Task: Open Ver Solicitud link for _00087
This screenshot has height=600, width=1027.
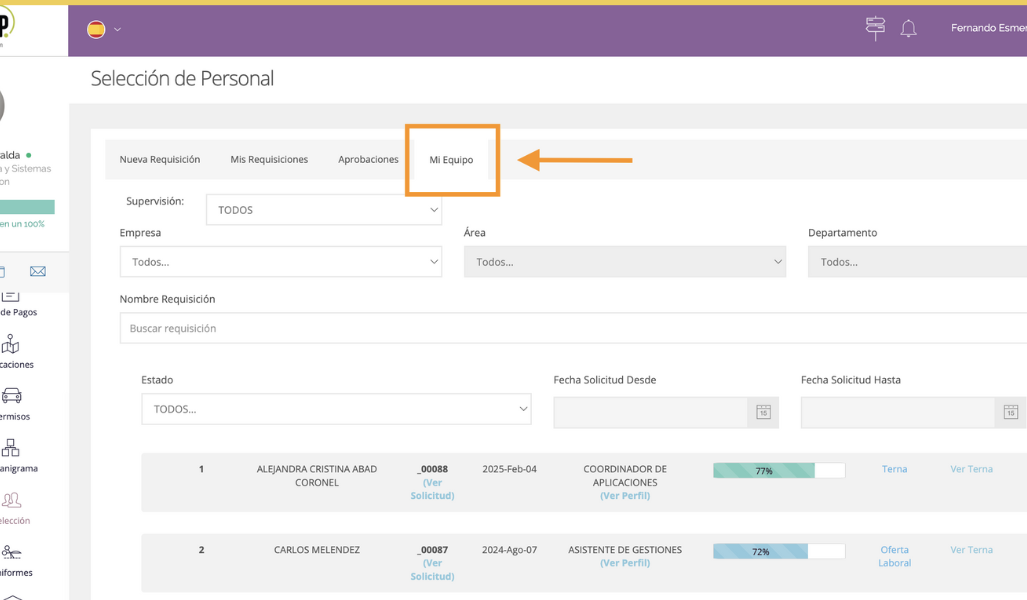Action: (432, 570)
